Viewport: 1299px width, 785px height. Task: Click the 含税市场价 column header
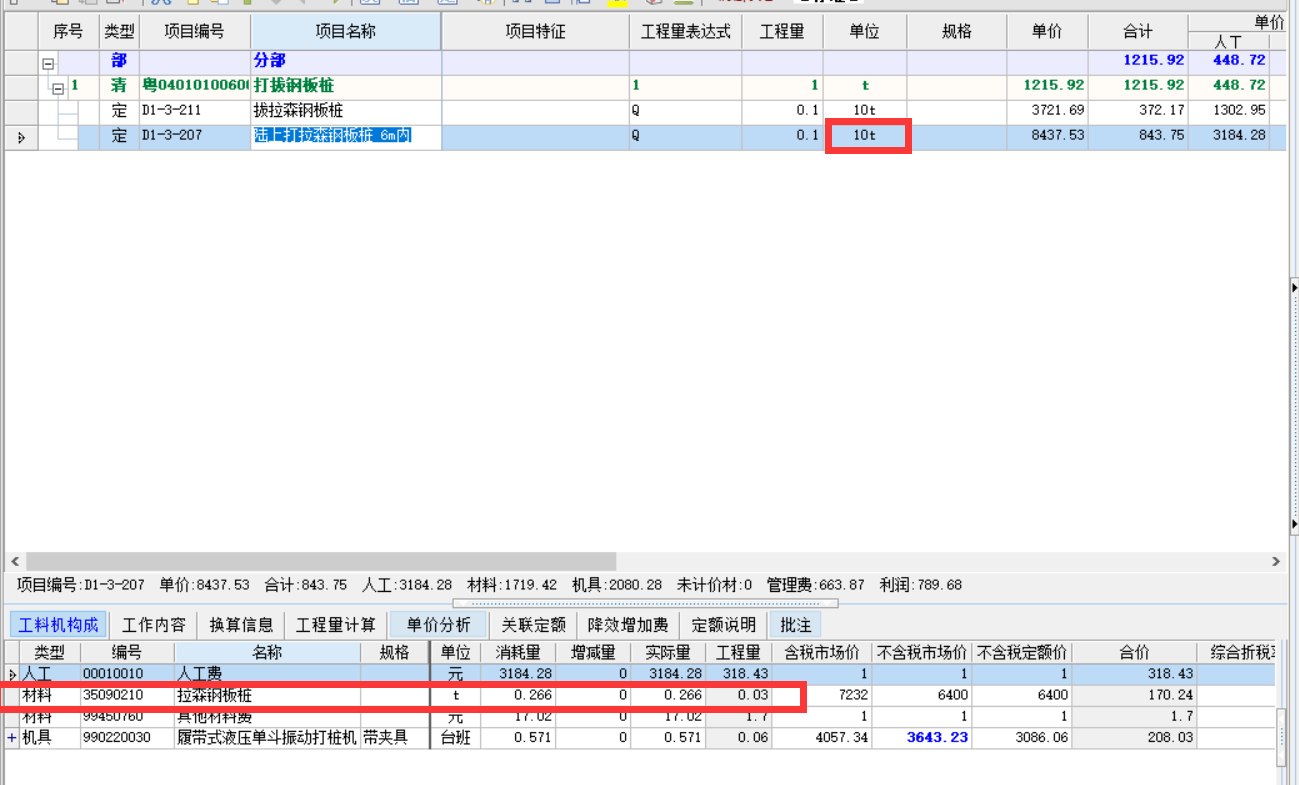click(x=821, y=653)
